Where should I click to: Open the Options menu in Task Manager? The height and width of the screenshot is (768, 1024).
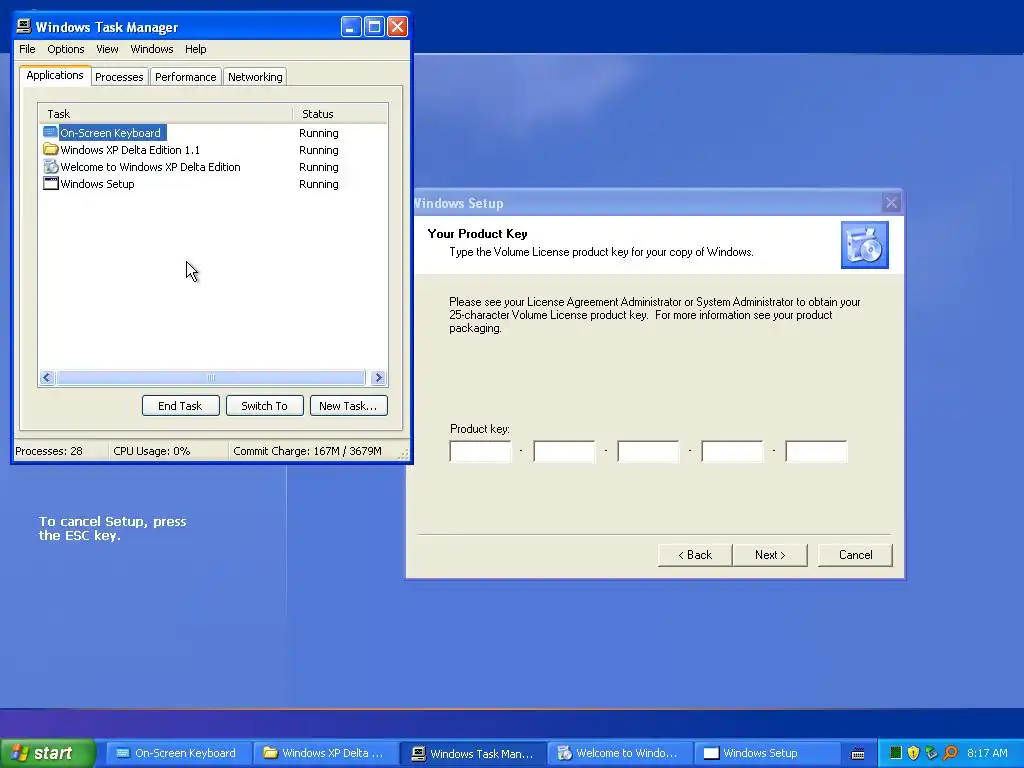(x=65, y=49)
